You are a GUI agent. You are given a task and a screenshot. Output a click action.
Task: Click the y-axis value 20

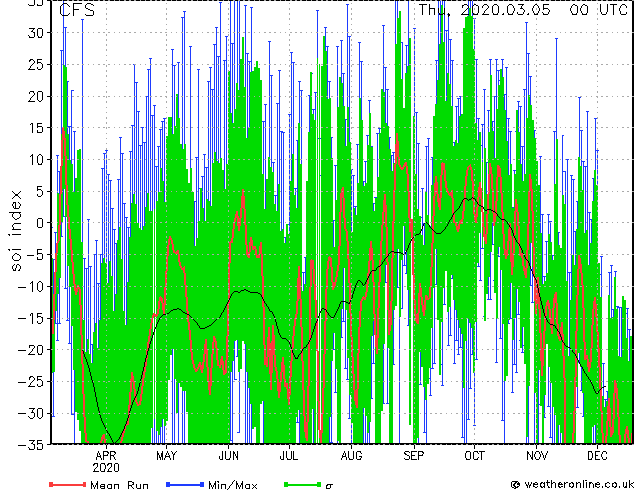35,96
